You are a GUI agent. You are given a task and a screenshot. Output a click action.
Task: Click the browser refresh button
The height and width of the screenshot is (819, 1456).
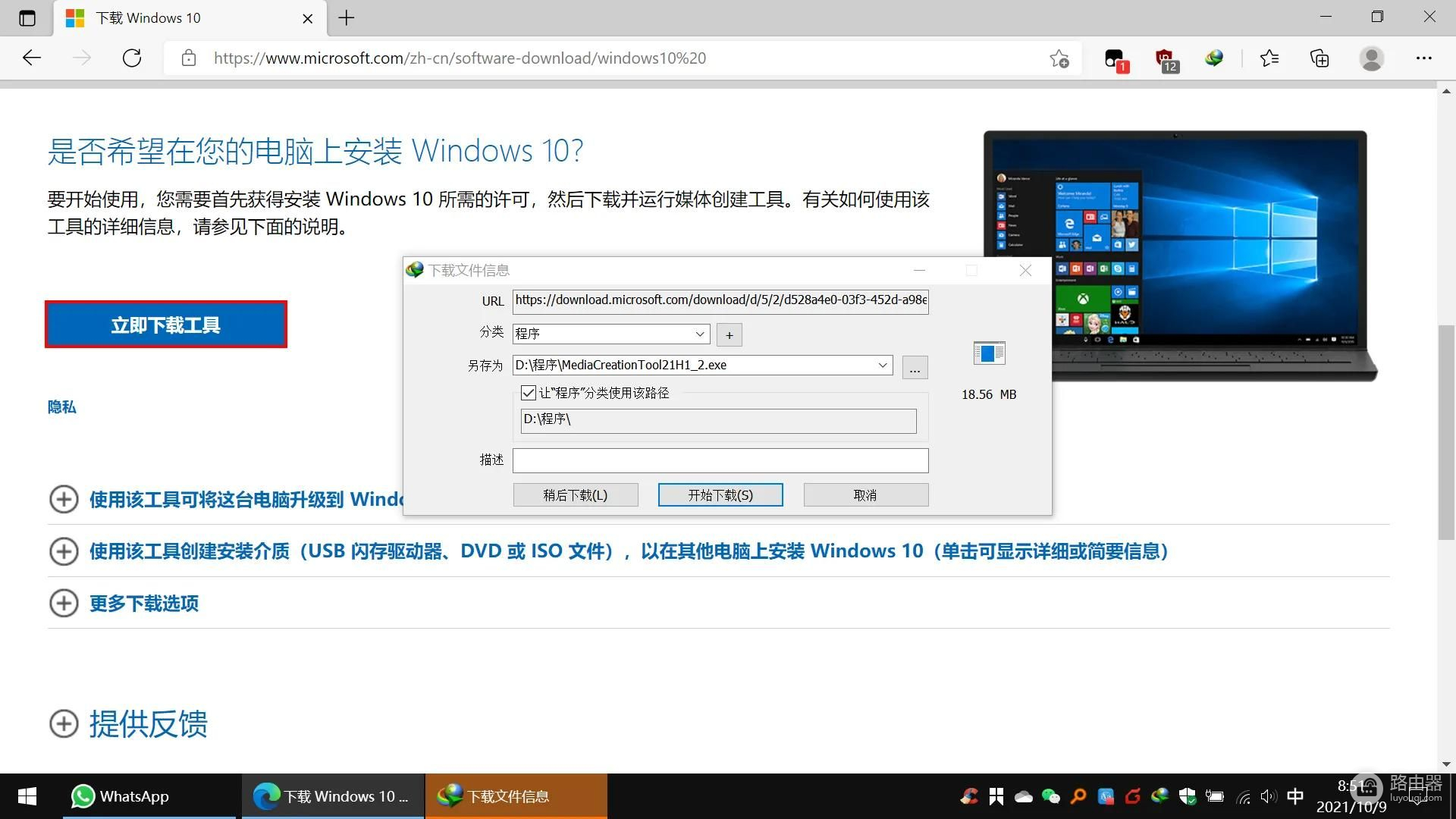(x=132, y=58)
